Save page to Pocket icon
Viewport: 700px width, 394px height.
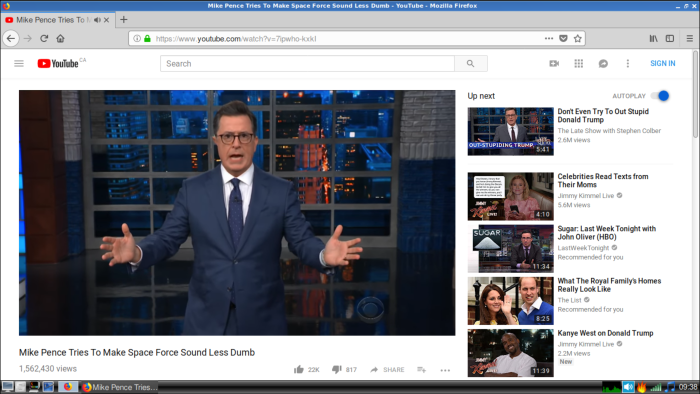pyautogui.click(x=563, y=38)
